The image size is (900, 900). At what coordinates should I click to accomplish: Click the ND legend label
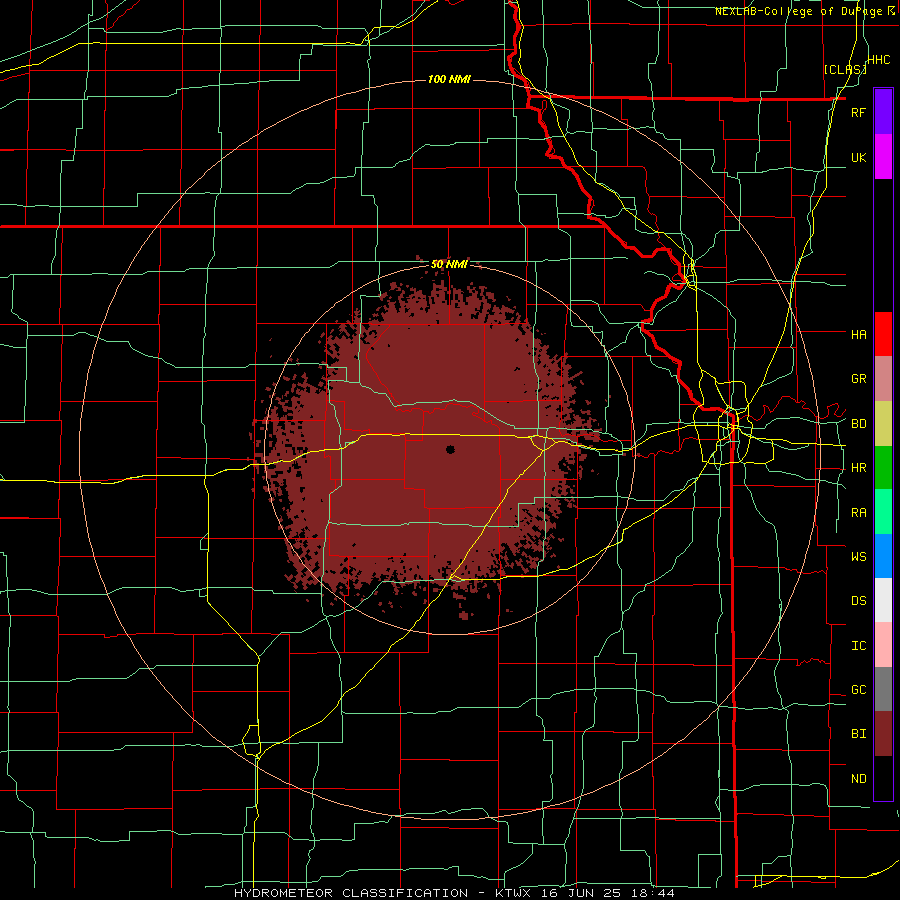(x=858, y=779)
